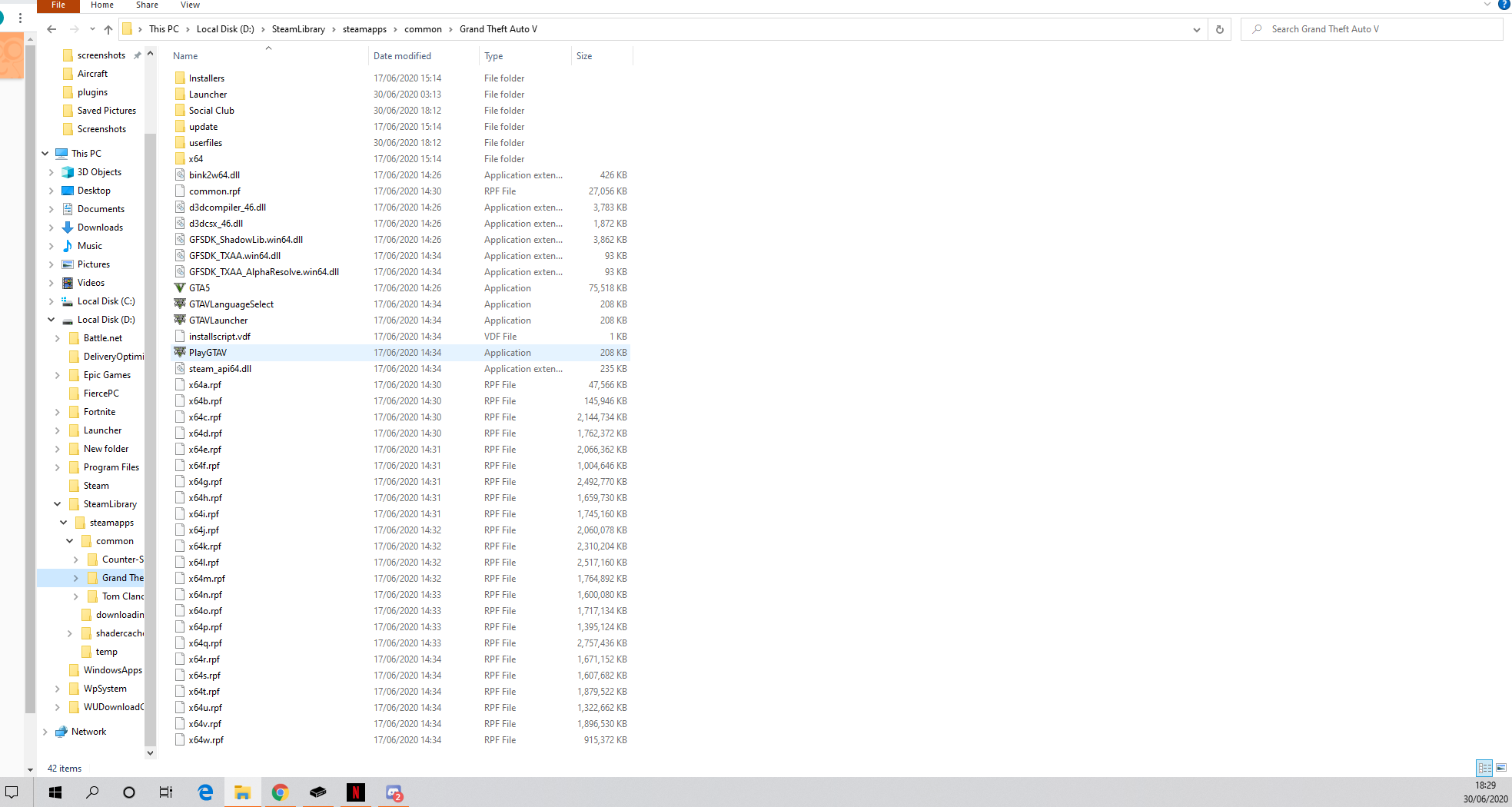Select Documents in navigation pane
The width and height of the screenshot is (1512, 807).
[101, 209]
